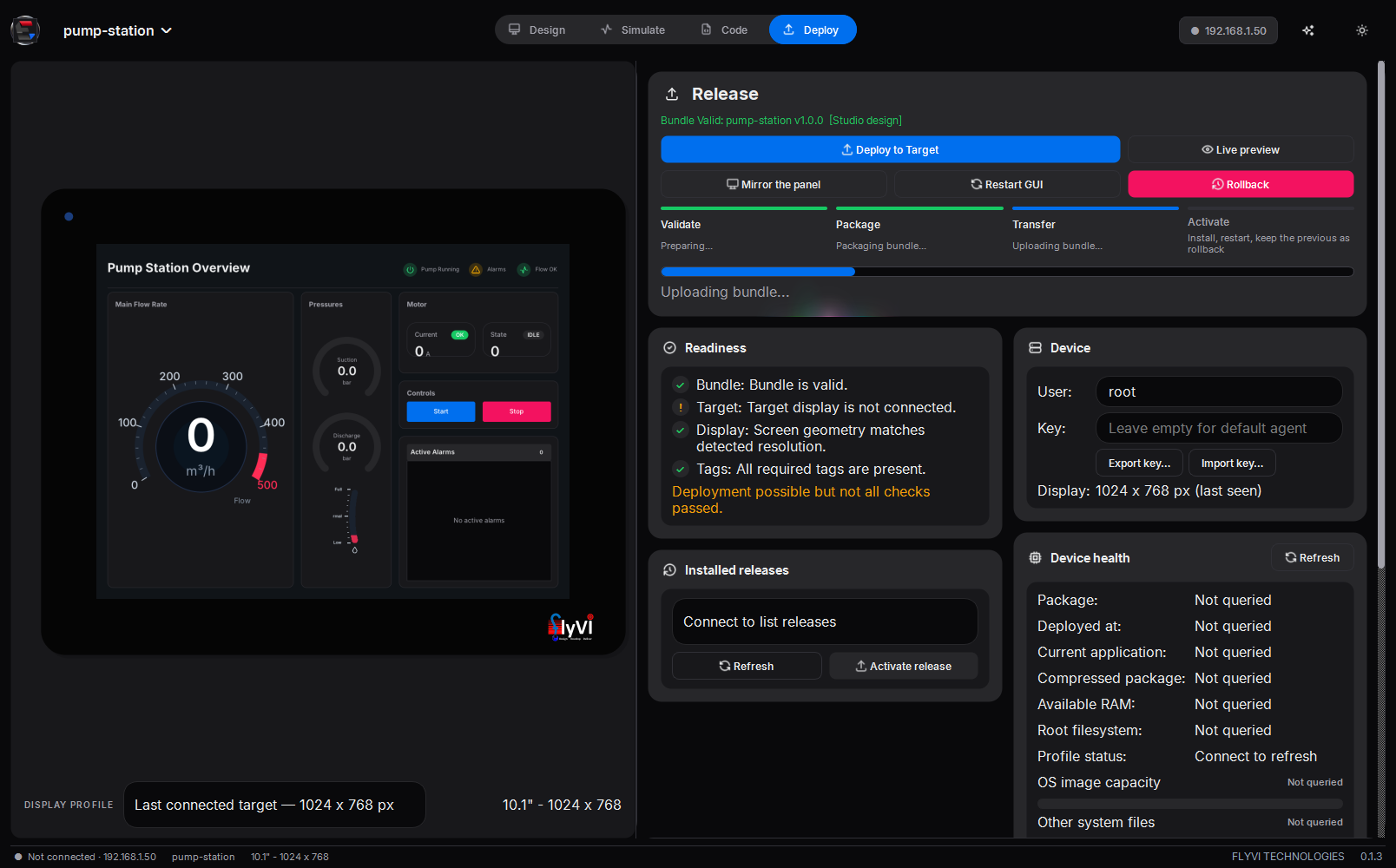Image resolution: width=1396 pixels, height=868 pixels.
Task: Click Activate release button
Action: tap(903, 666)
